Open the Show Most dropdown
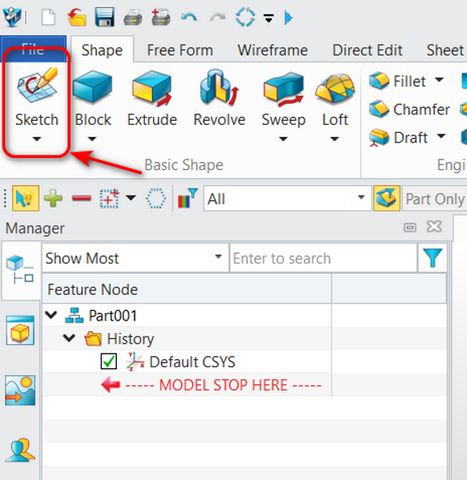The width and height of the screenshot is (467, 480). click(x=135, y=258)
